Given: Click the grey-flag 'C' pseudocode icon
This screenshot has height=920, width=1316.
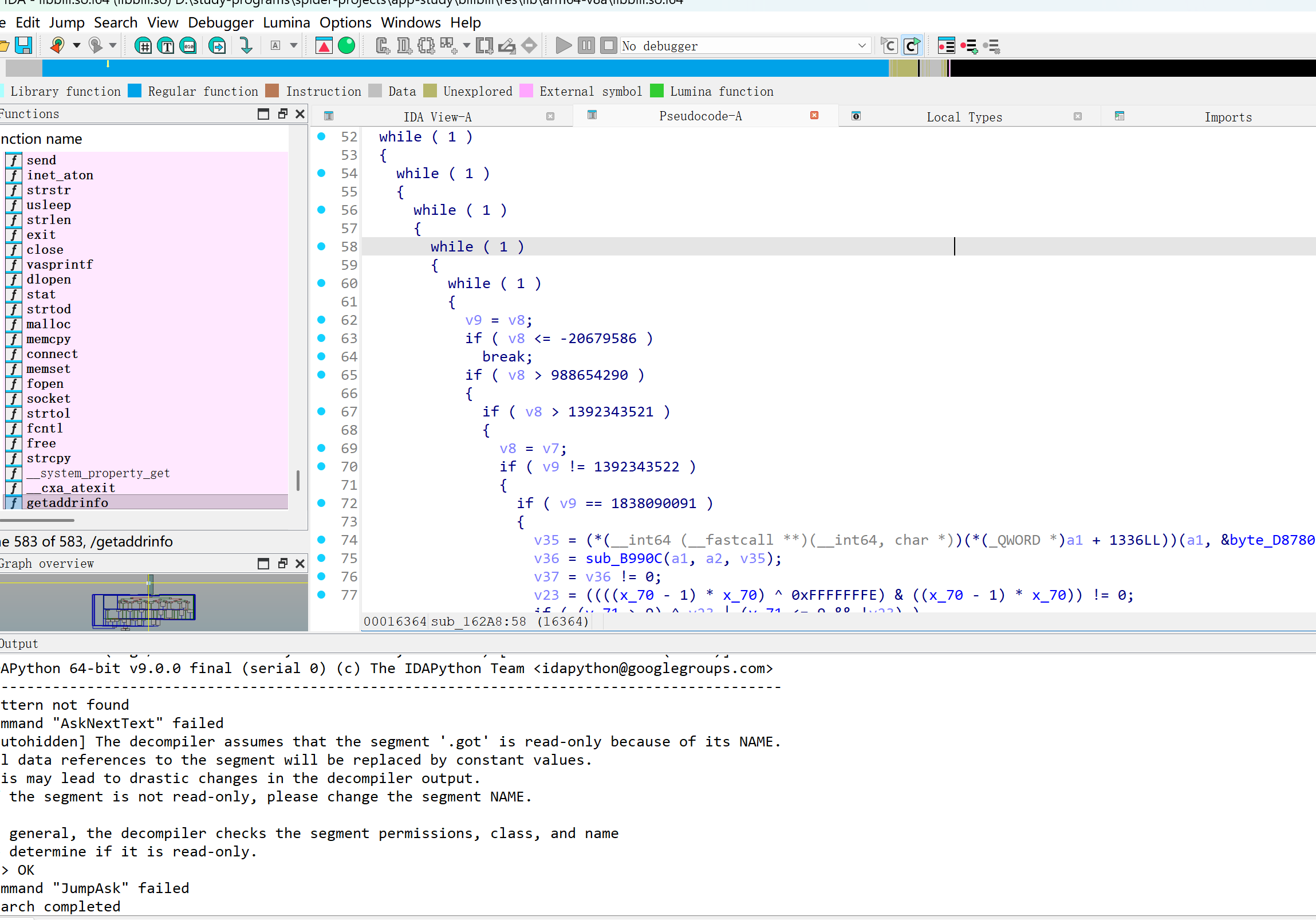Looking at the screenshot, I should (889, 45).
